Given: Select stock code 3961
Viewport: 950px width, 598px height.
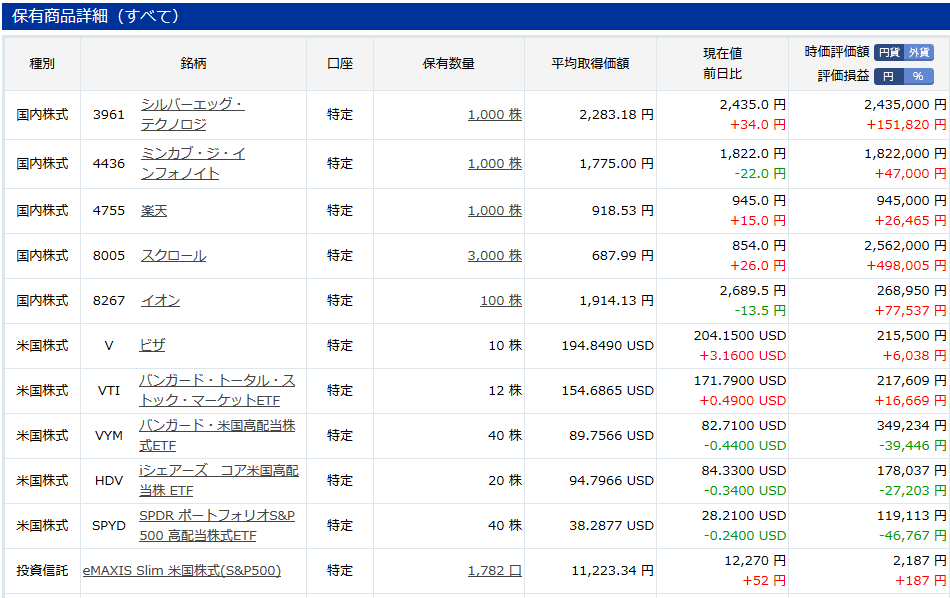Looking at the screenshot, I should pyautogui.click(x=109, y=115).
